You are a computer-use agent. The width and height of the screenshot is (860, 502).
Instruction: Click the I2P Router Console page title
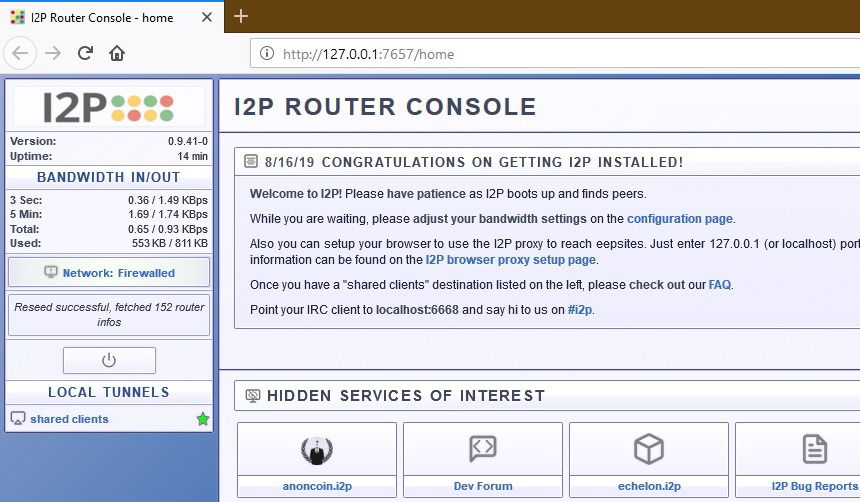point(385,107)
